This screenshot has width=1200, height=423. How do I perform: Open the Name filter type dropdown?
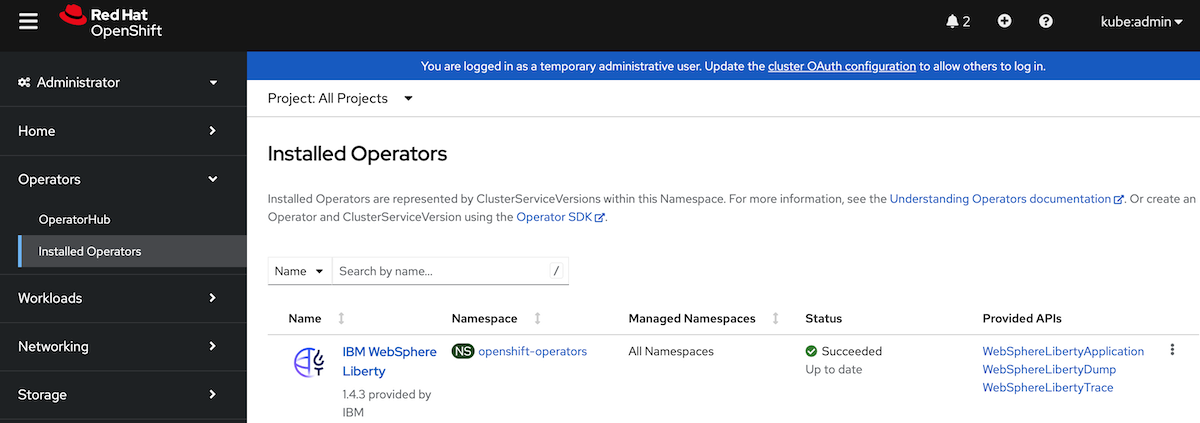pyautogui.click(x=300, y=271)
